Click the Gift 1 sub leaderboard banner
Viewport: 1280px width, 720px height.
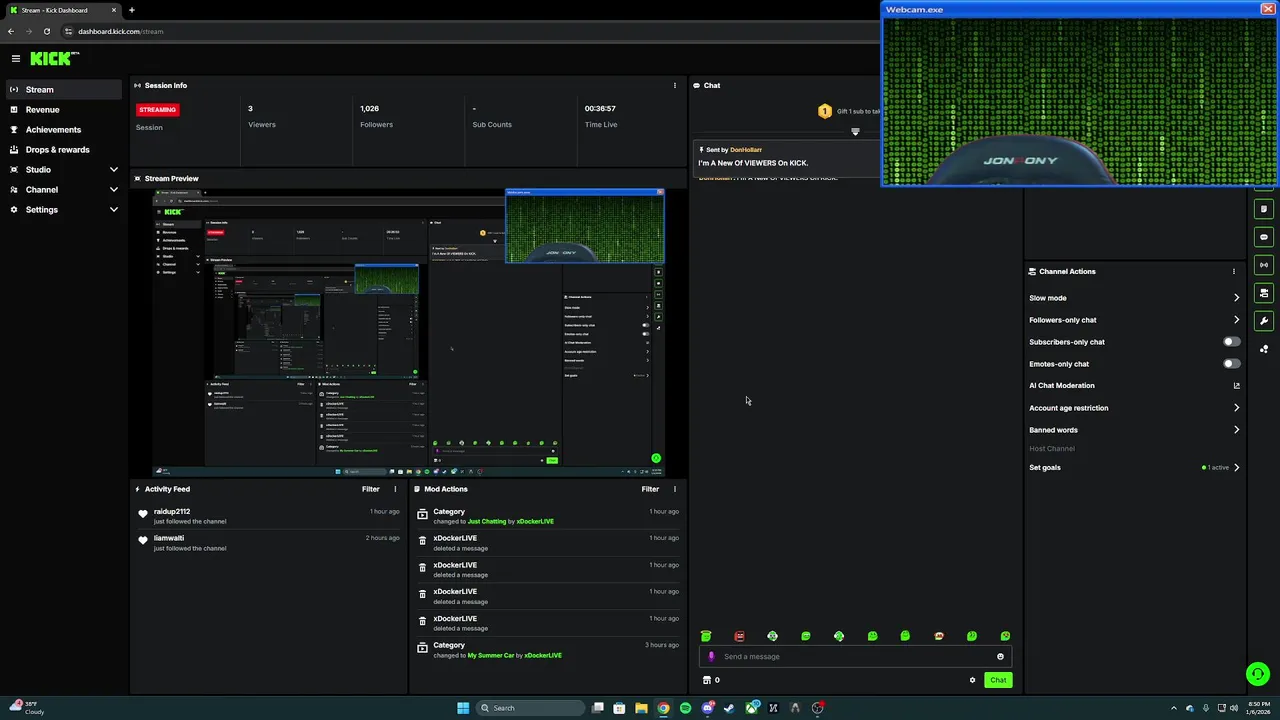pos(848,111)
